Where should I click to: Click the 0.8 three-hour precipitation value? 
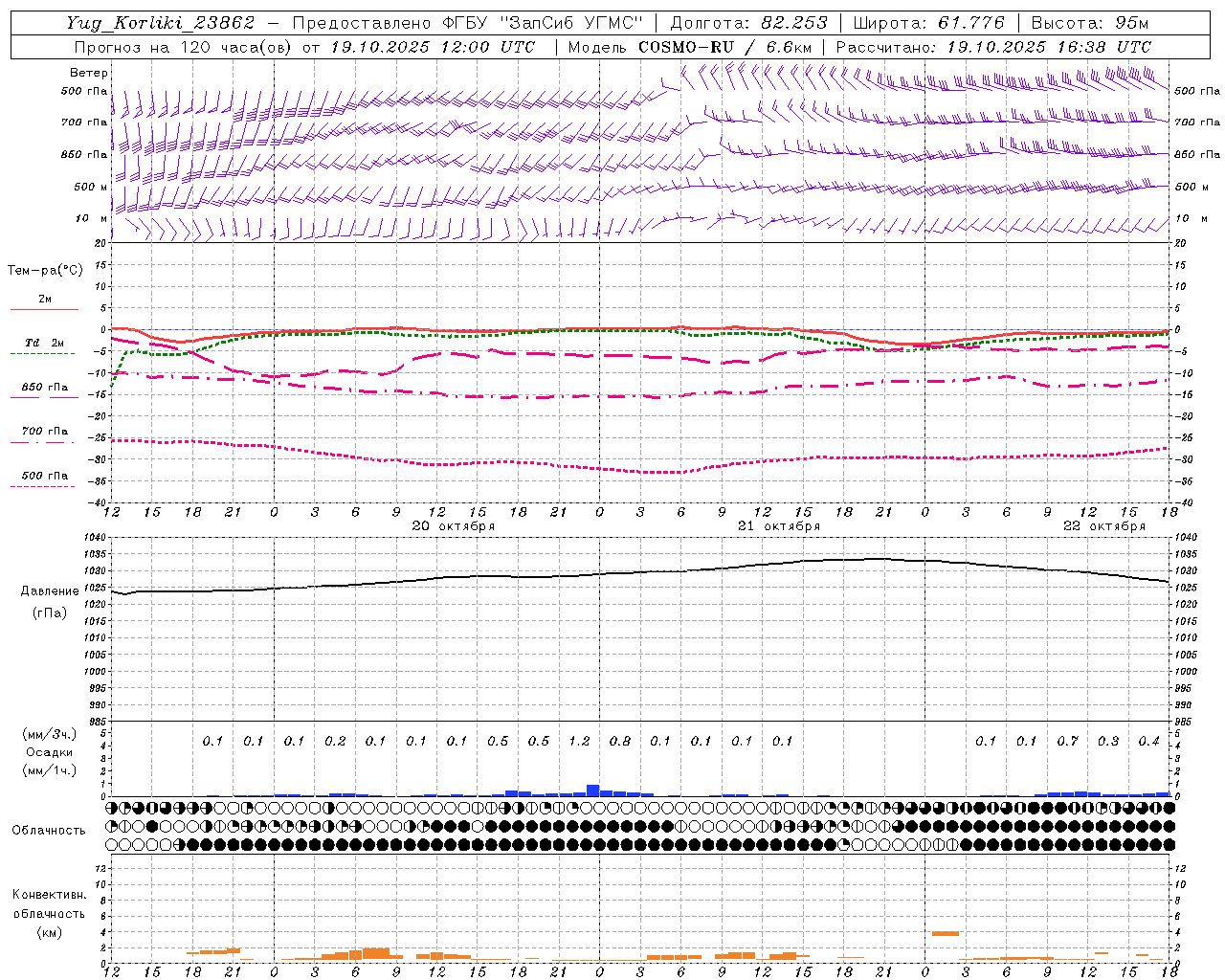[x=620, y=742]
